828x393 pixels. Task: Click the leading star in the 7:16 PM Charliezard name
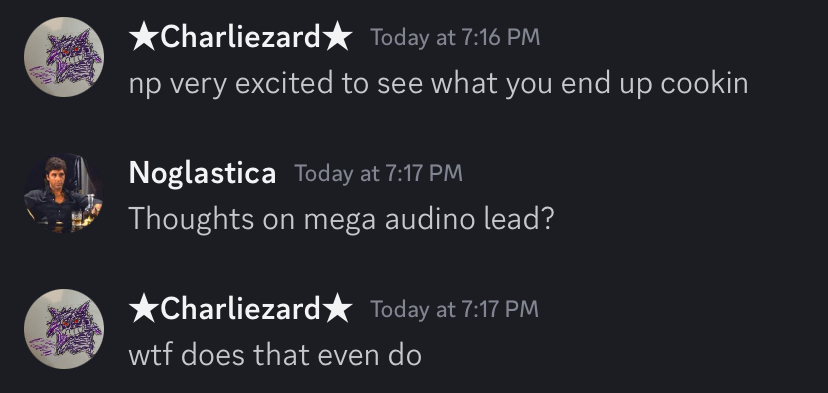coord(144,37)
